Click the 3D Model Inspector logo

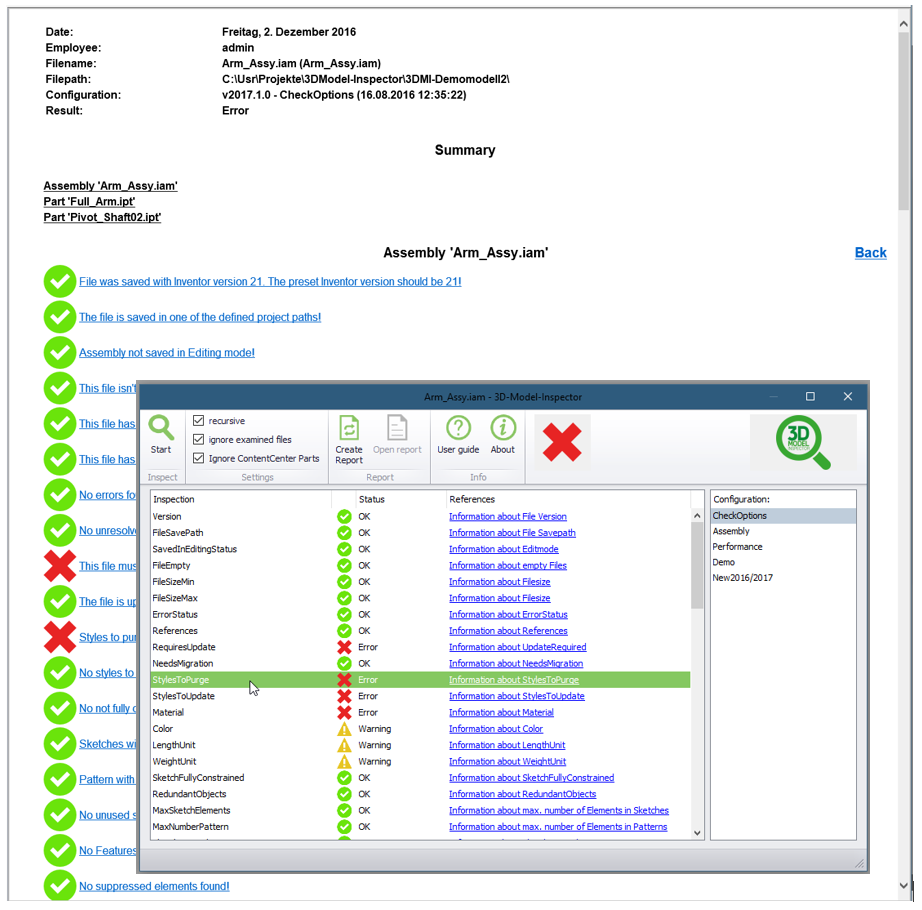click(x=803, y=442)
